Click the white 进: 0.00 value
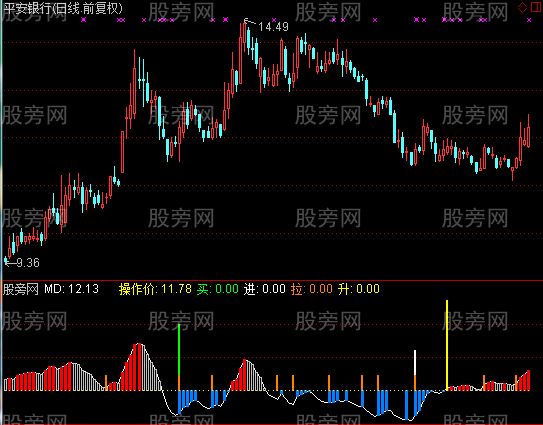The image size is (543, 425). pos(265,289)
